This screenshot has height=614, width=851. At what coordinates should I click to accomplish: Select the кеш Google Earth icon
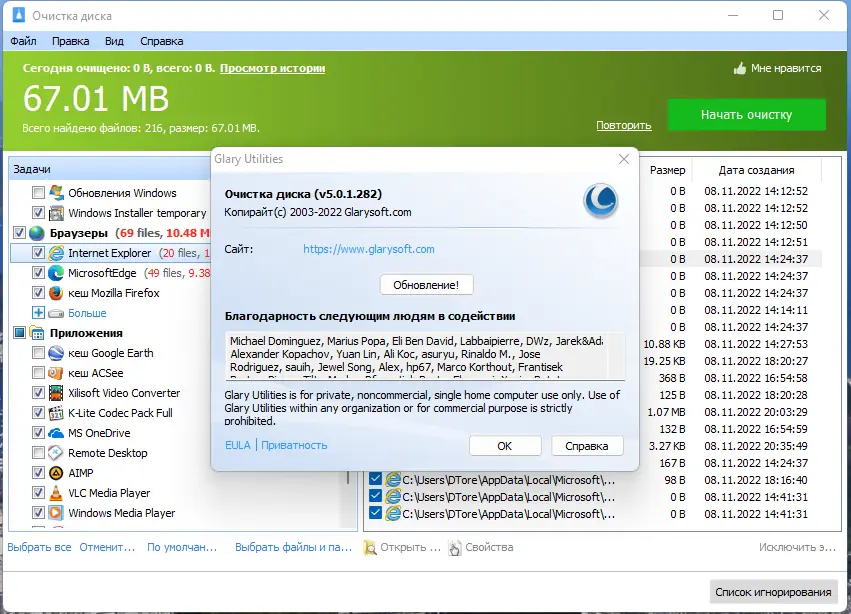54,352
